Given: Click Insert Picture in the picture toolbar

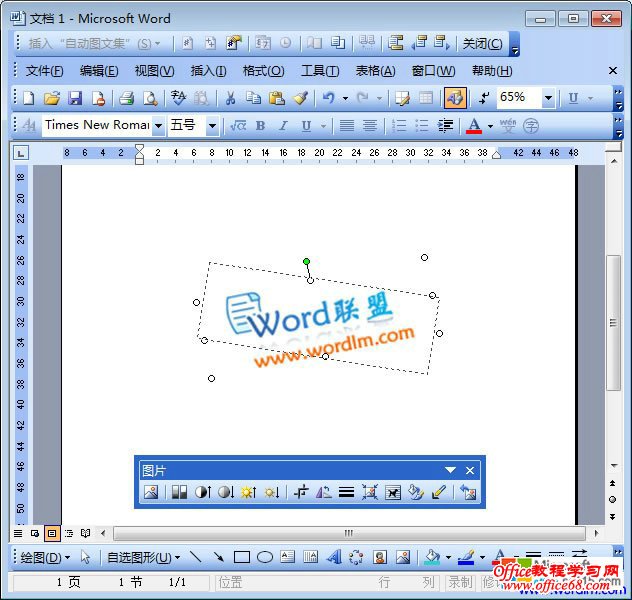Looking at the screenshot, I should [151, 492].
